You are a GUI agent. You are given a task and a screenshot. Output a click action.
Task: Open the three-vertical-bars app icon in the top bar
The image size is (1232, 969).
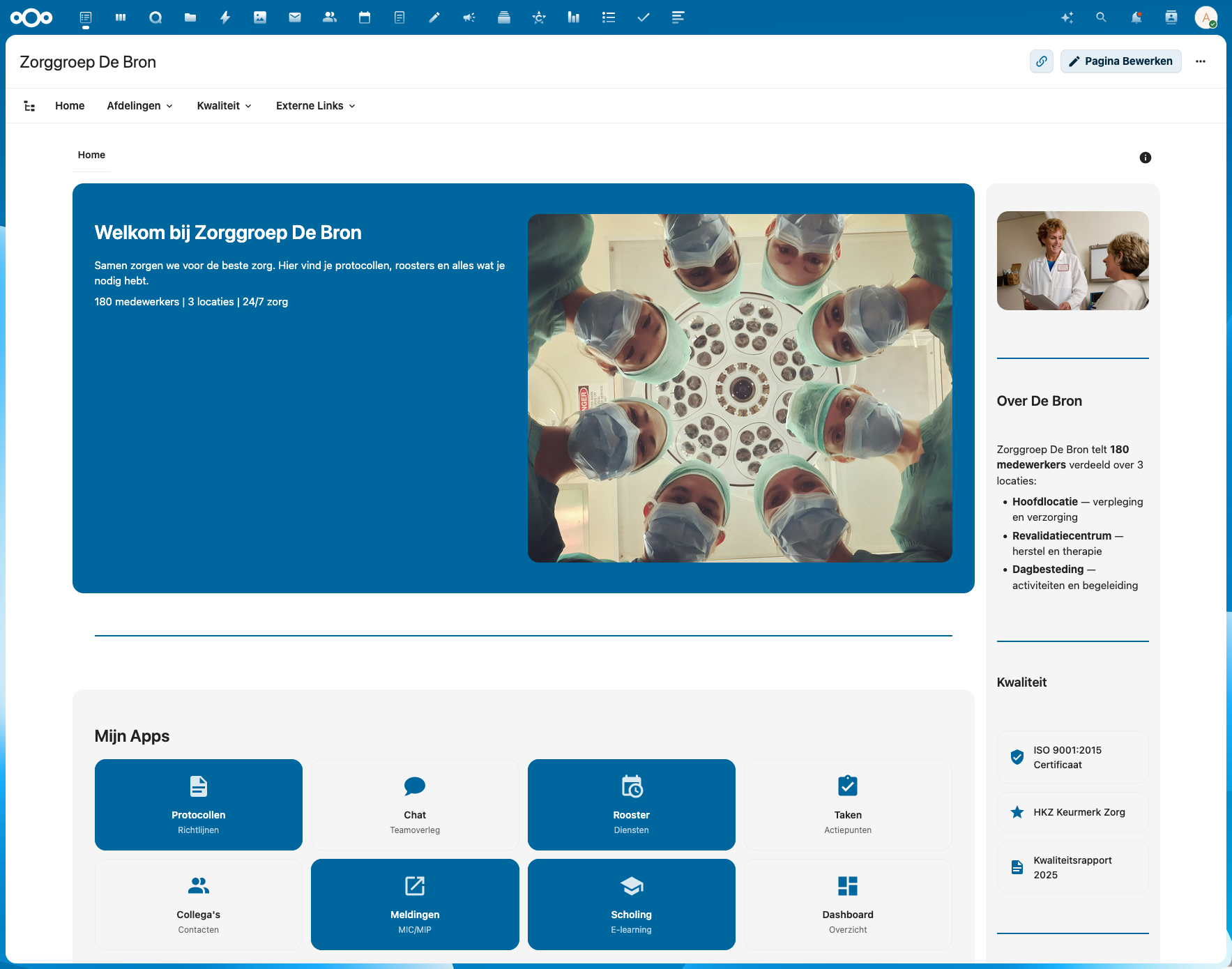click(121, 17)
